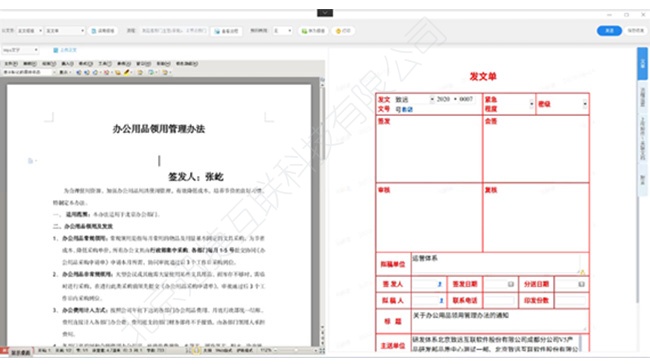Open the 插入 menu in the editor
The image size is (650, 364).
[x=67, y=63]
